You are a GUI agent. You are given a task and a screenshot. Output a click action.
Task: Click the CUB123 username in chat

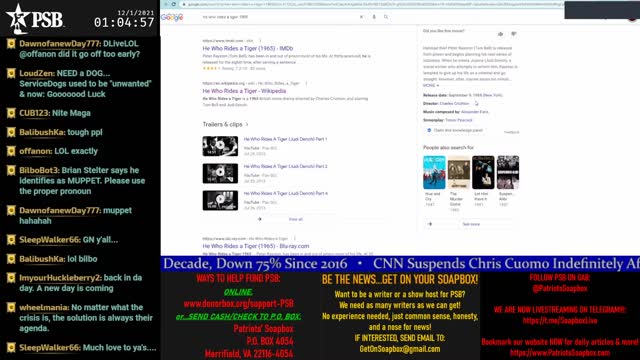(34, 113)
